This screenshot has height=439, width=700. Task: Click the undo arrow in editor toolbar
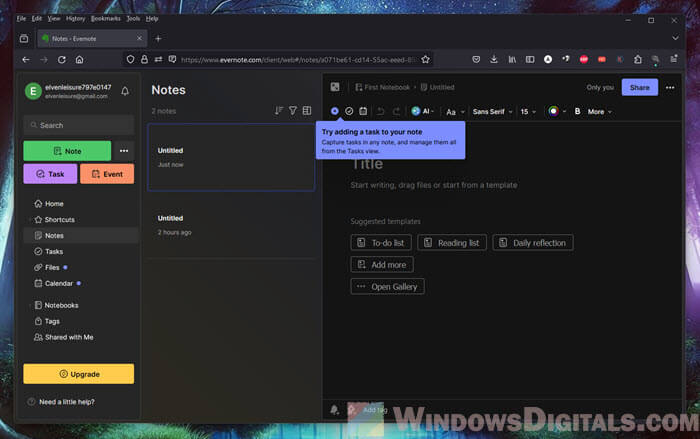[x=381, y=111]
